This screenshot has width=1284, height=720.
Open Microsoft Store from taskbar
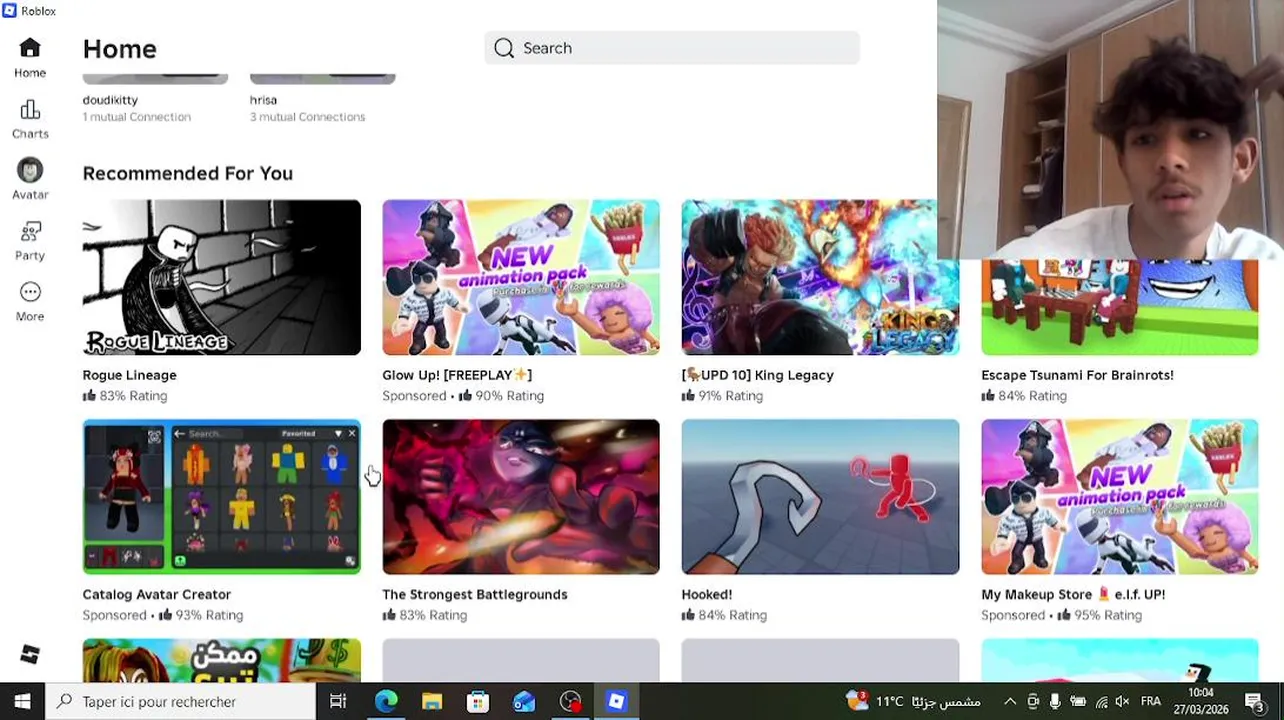coord(478,702)
